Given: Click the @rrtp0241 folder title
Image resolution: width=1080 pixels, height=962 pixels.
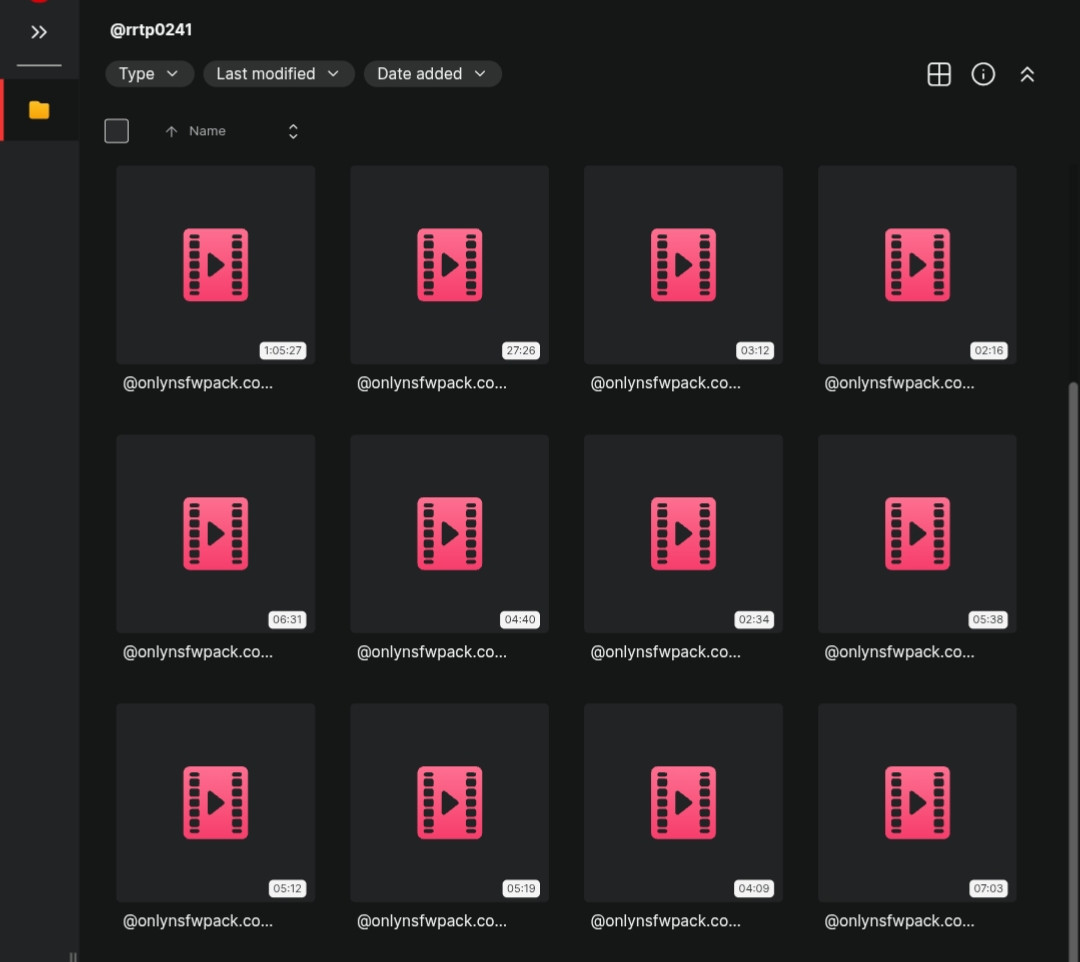Looking at the screenshot, I should pos(151,30).
